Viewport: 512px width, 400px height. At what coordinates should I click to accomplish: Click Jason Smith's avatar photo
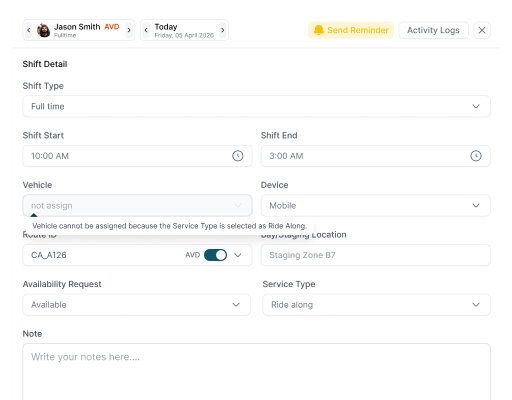click(43, 30)
